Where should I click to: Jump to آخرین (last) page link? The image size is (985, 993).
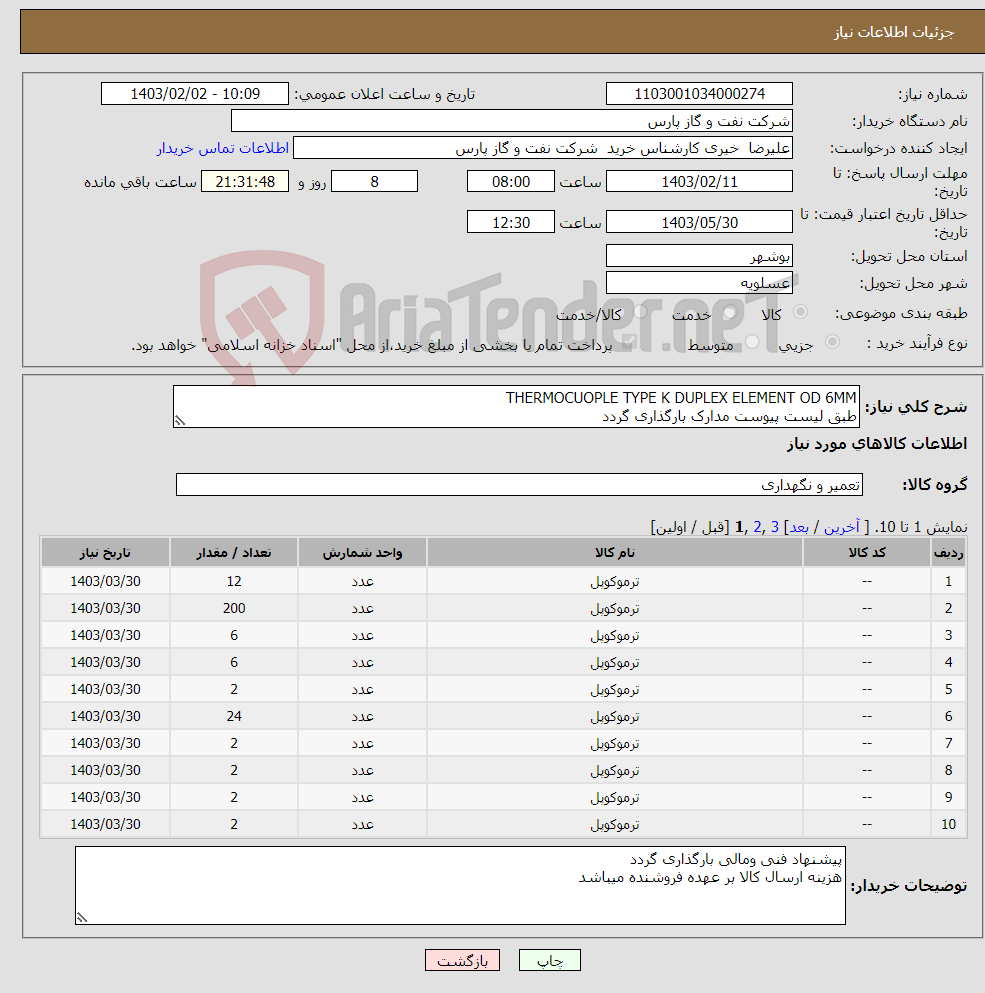coord(842,527)
